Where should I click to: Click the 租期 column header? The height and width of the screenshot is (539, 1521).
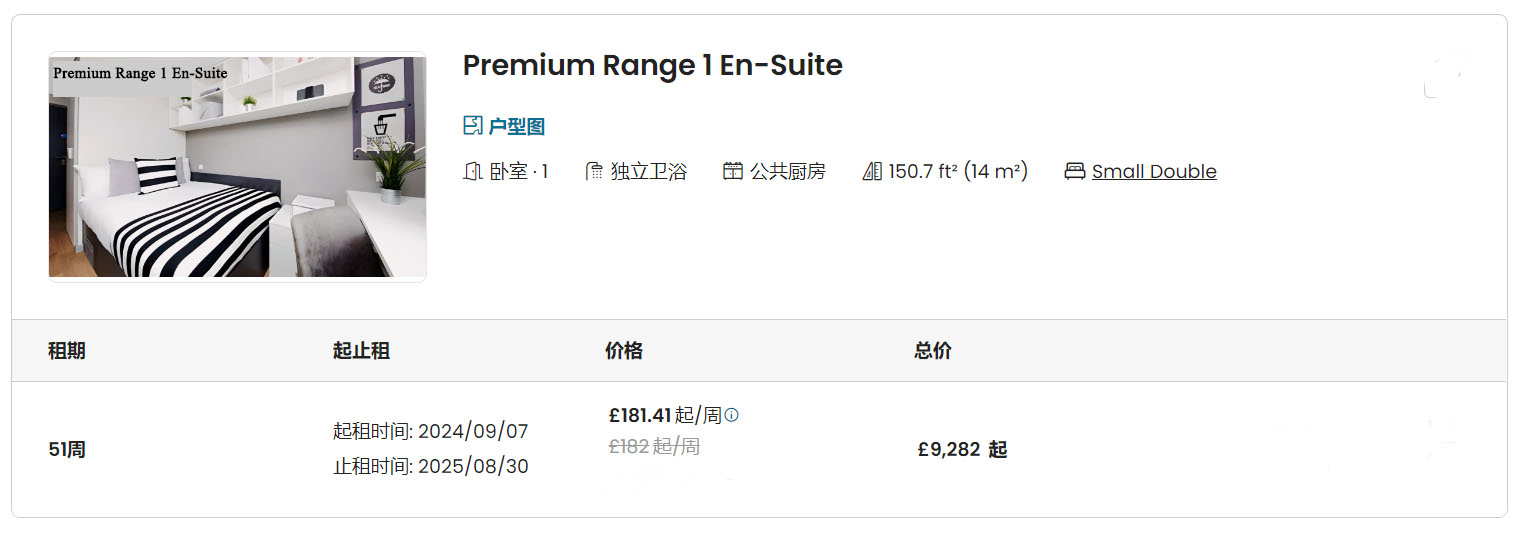[67, 351]
